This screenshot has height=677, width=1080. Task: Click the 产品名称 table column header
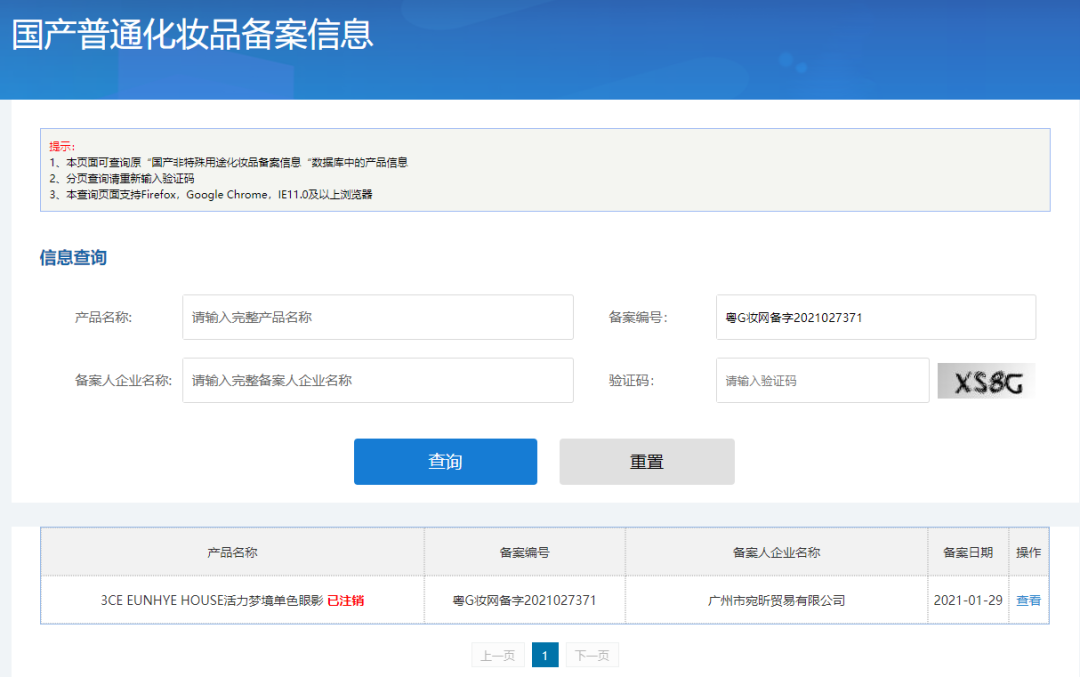[x=232, y=552]
